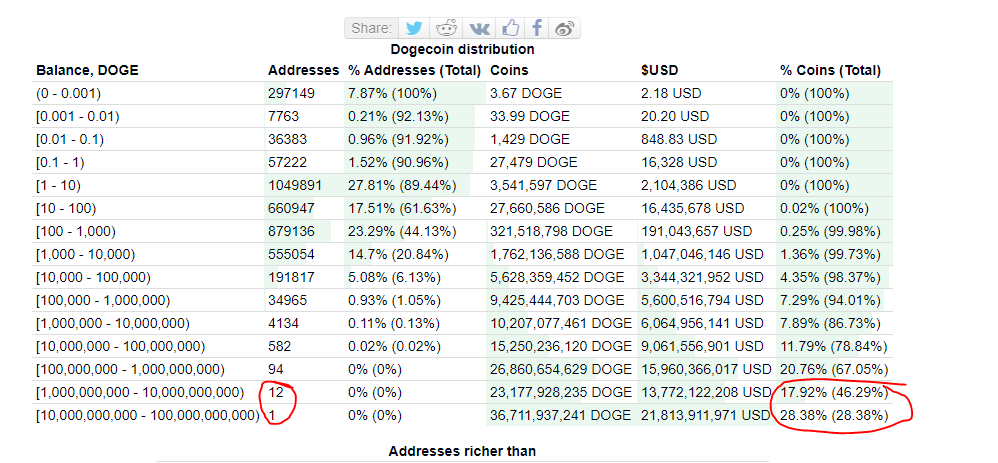The width and height of the screenshot is (998, 463).
Task: Click the "Share:" label
Action: tap(372, 28)
